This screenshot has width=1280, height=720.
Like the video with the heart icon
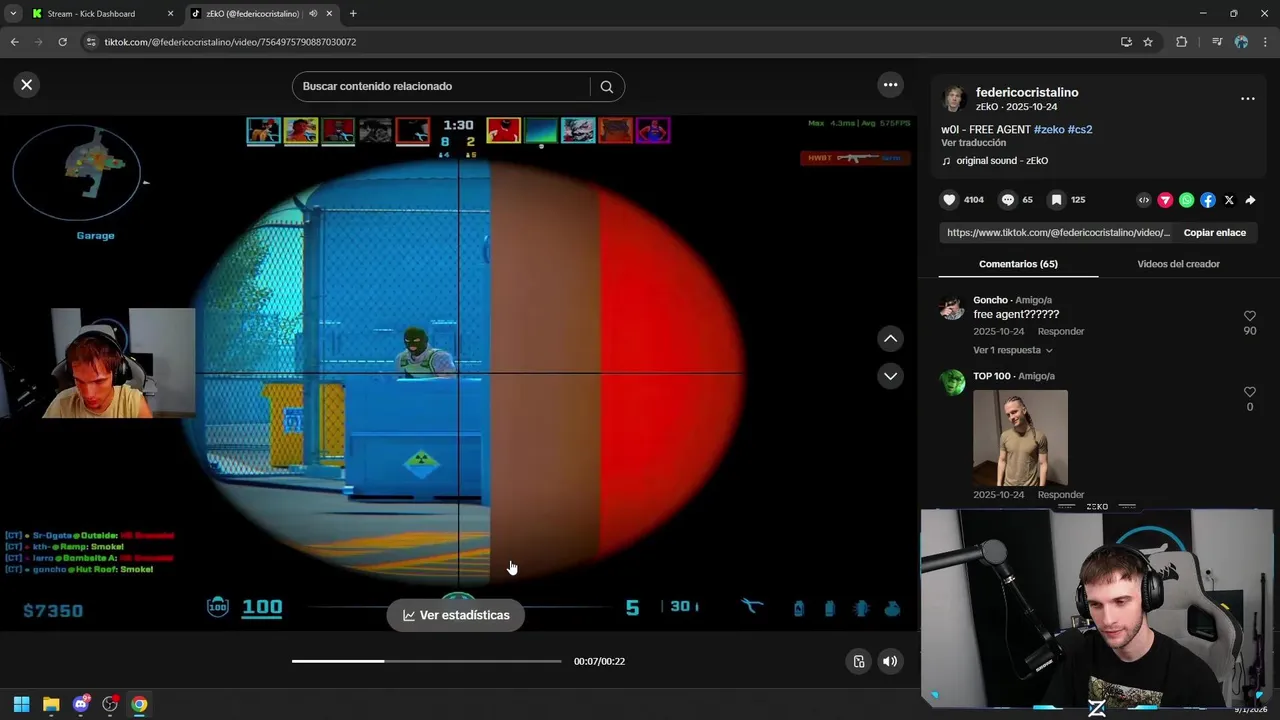point(949,200)
